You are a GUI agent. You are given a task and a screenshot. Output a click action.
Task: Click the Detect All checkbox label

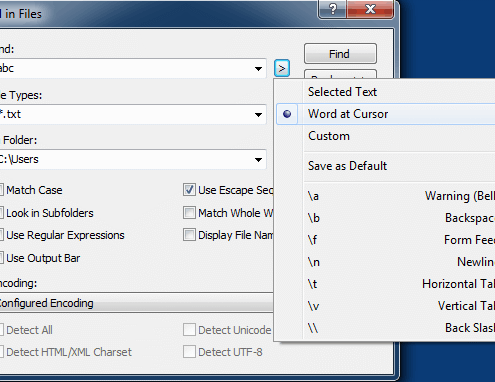(x=29, y=330)
